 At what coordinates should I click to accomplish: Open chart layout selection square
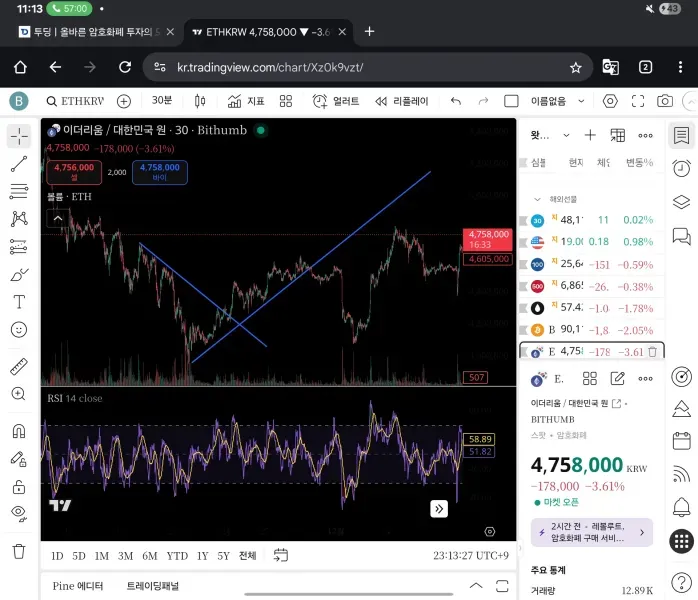point(511,101)
